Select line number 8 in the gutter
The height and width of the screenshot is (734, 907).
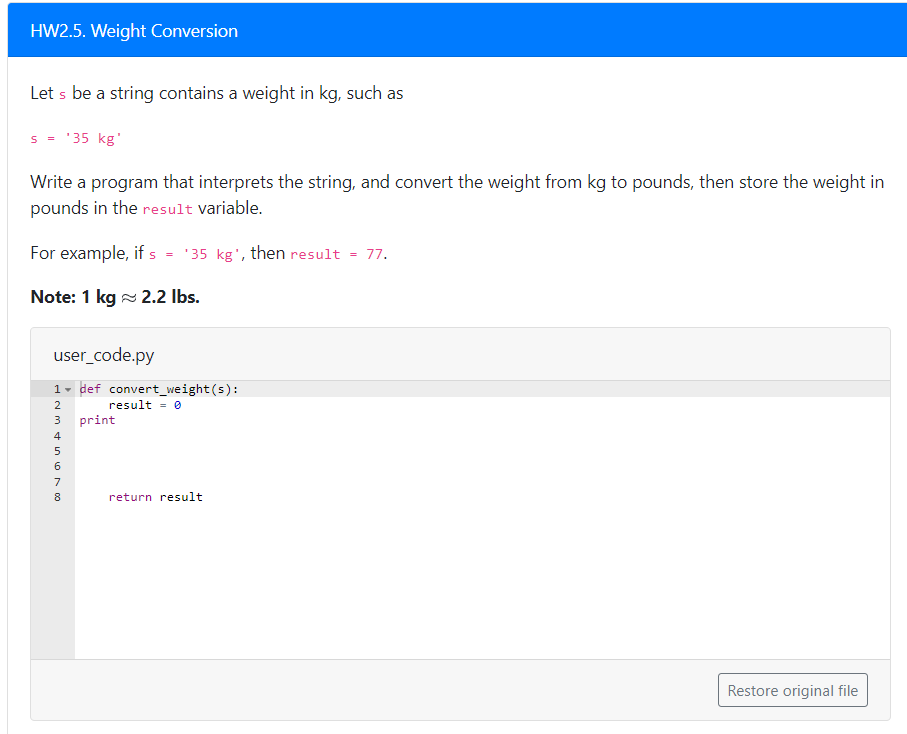(x=57, y=497)
